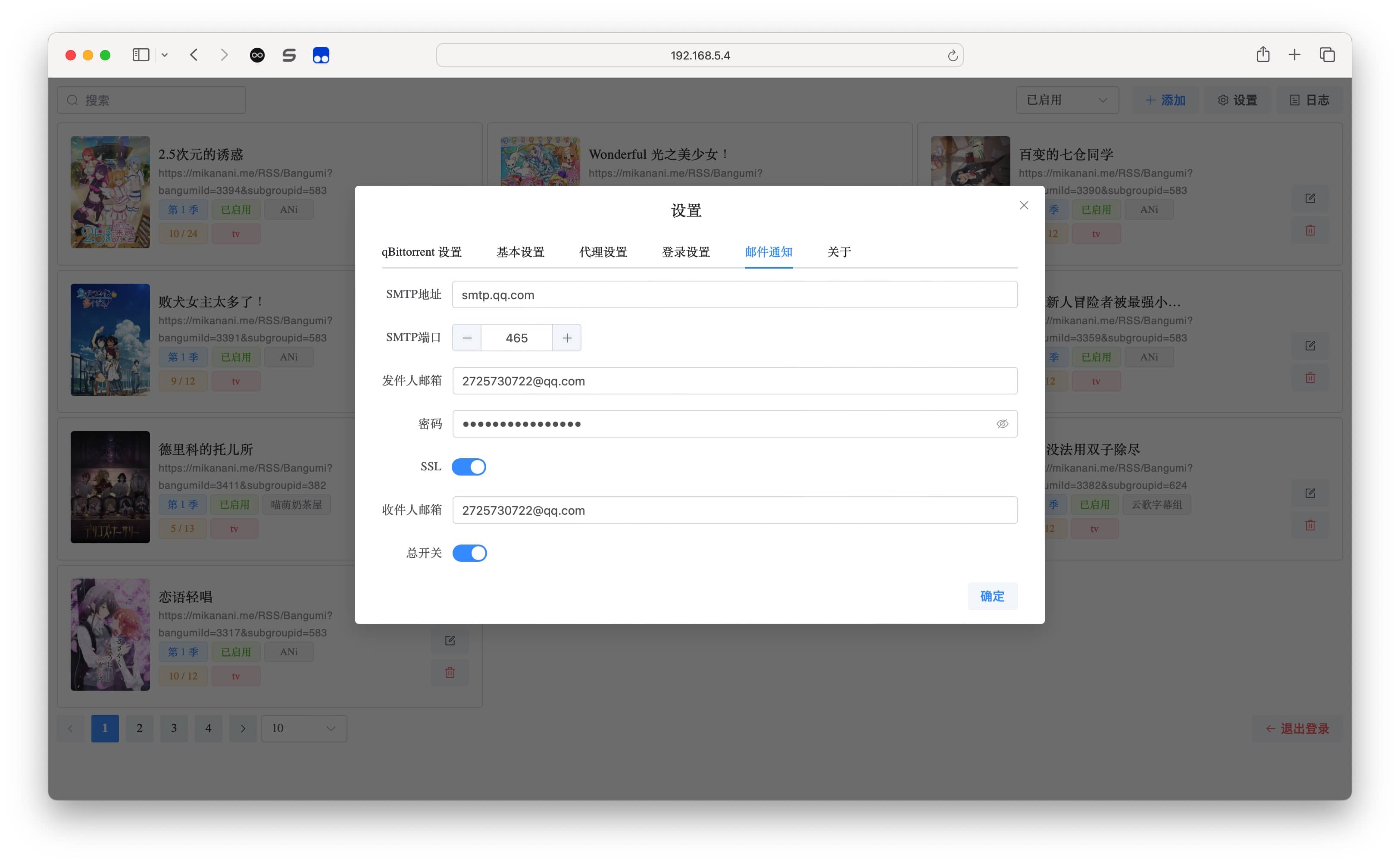1400x864 pixels.
Task: Click the 德里科的托儿所 cover thumbnail
Action: 110,487
